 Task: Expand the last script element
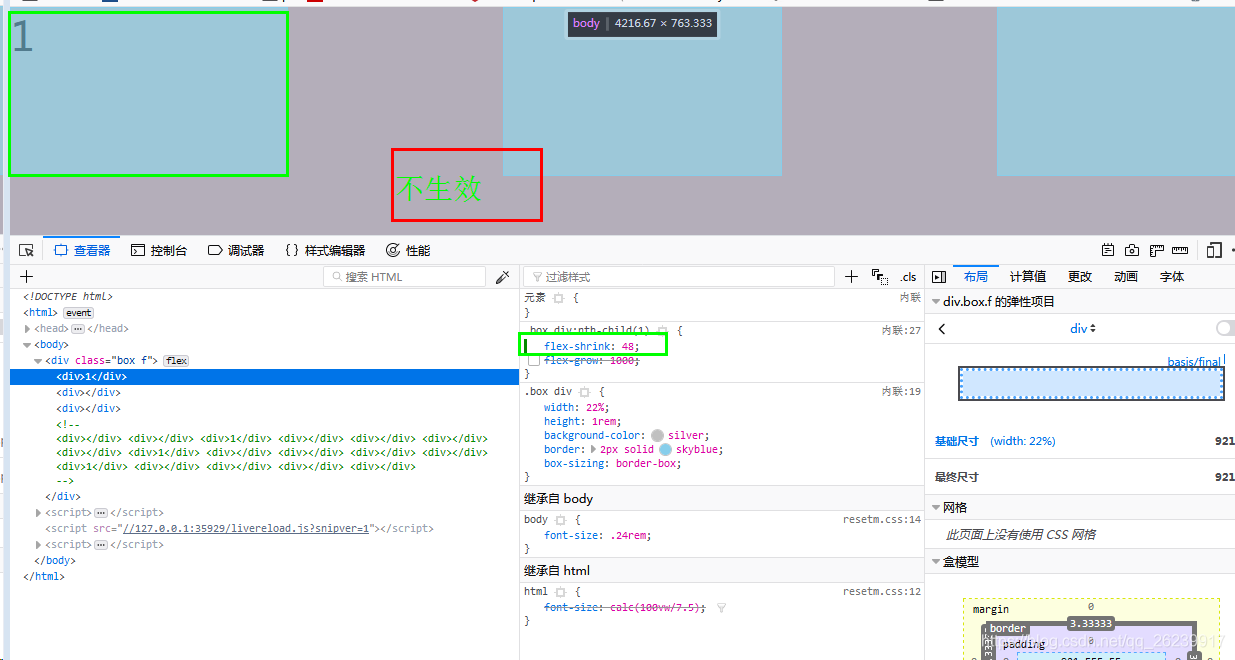(x=39, y=545)
